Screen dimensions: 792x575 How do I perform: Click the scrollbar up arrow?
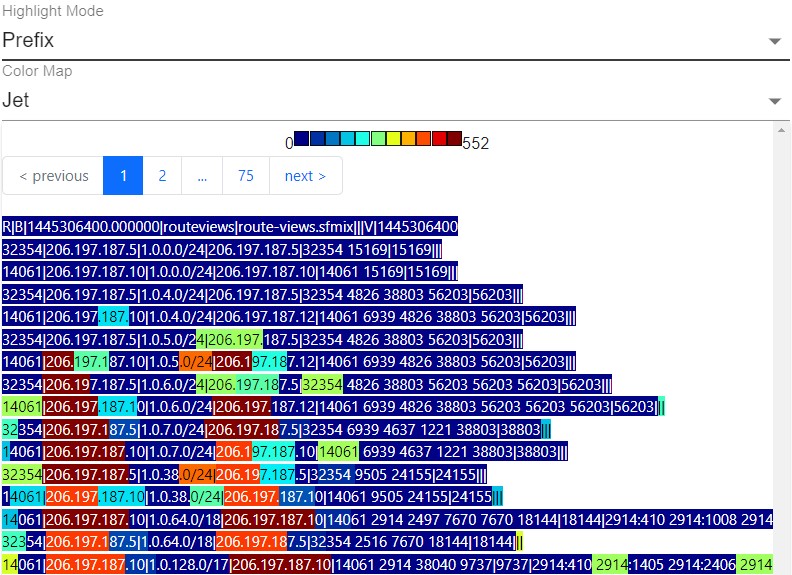click(x=781, y=130)
